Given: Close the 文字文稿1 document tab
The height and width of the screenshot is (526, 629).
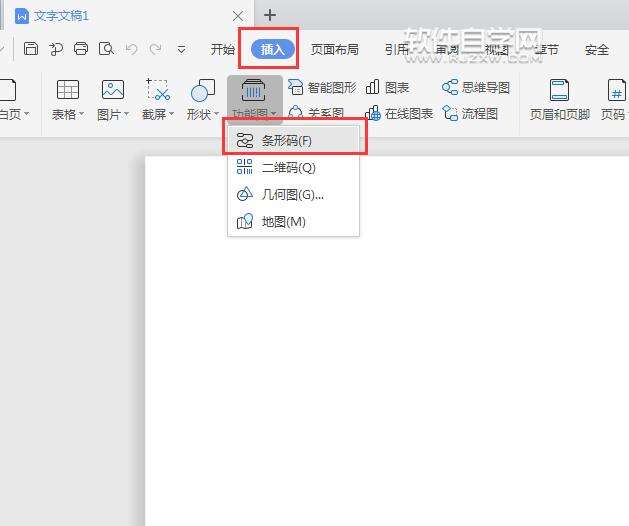Looking at the screenshot, I should 238,16.
